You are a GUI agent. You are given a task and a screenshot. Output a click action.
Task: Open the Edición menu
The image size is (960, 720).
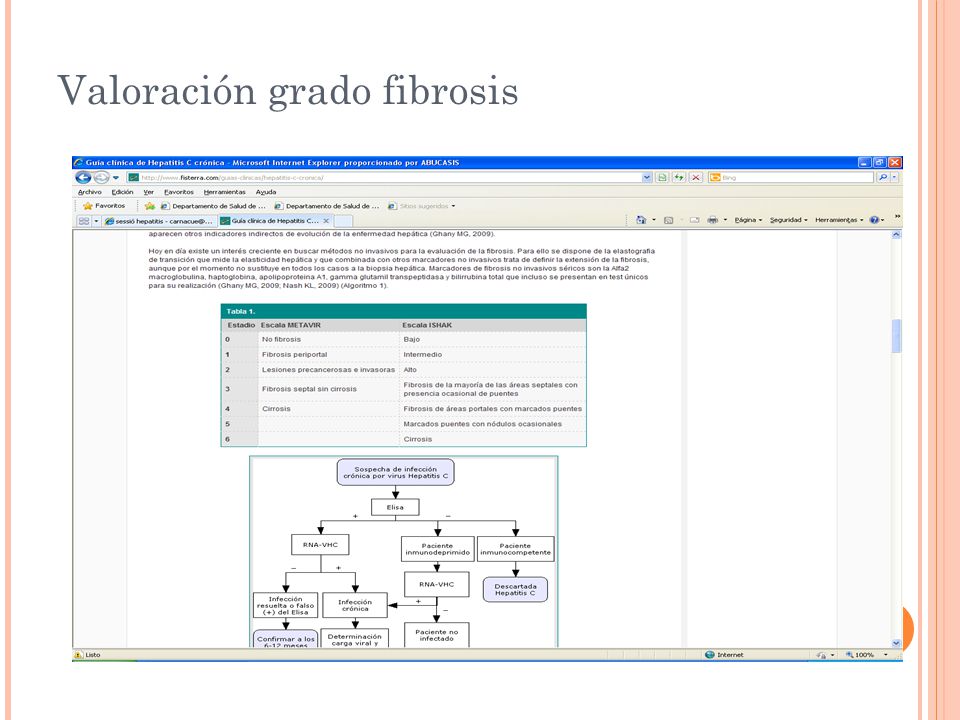click(x=122, y=192)
